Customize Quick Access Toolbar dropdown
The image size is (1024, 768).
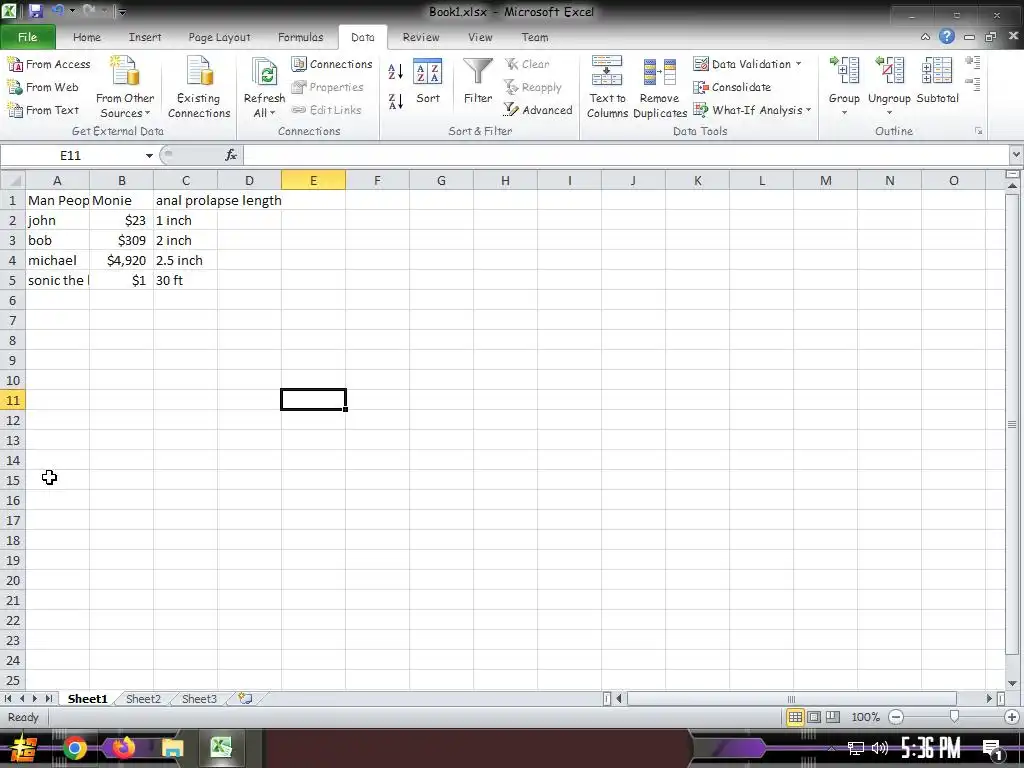122,12
